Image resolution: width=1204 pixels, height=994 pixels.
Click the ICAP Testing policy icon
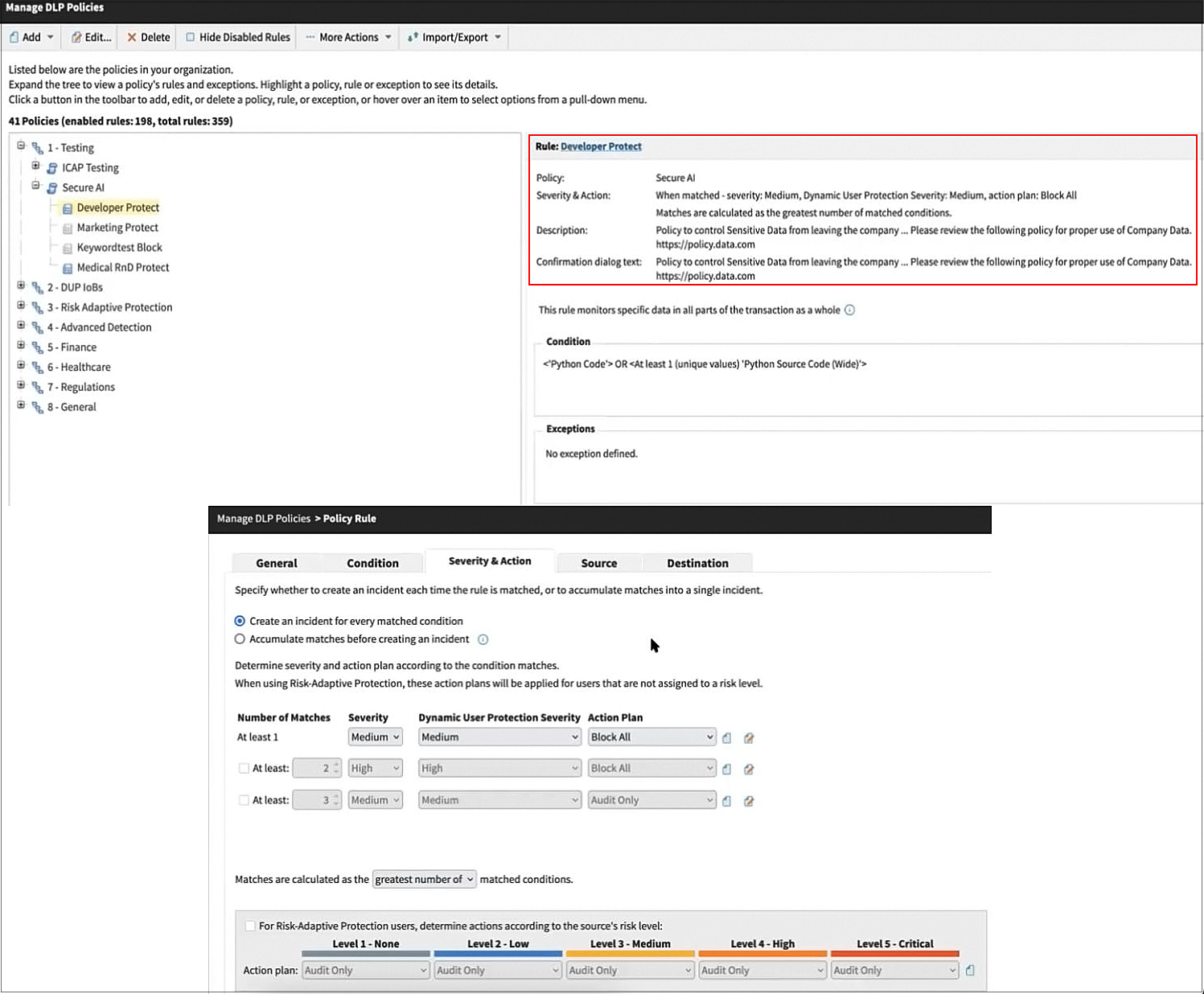[52, 168]
